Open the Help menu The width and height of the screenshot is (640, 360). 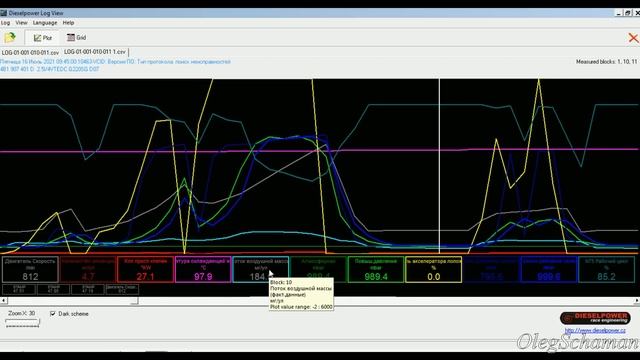point(68,23)
